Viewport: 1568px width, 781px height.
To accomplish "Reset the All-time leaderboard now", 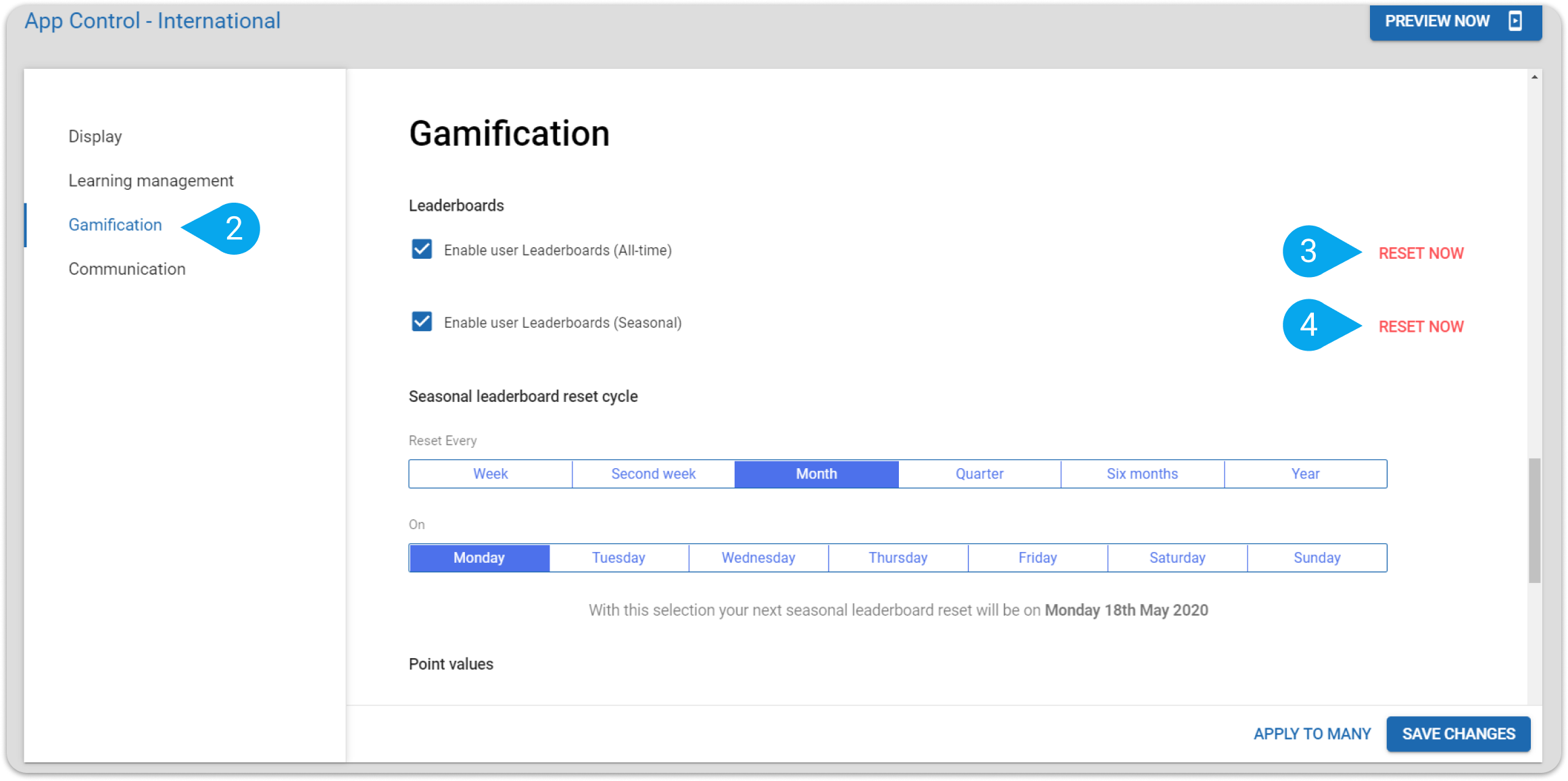I will (1421, 253).
